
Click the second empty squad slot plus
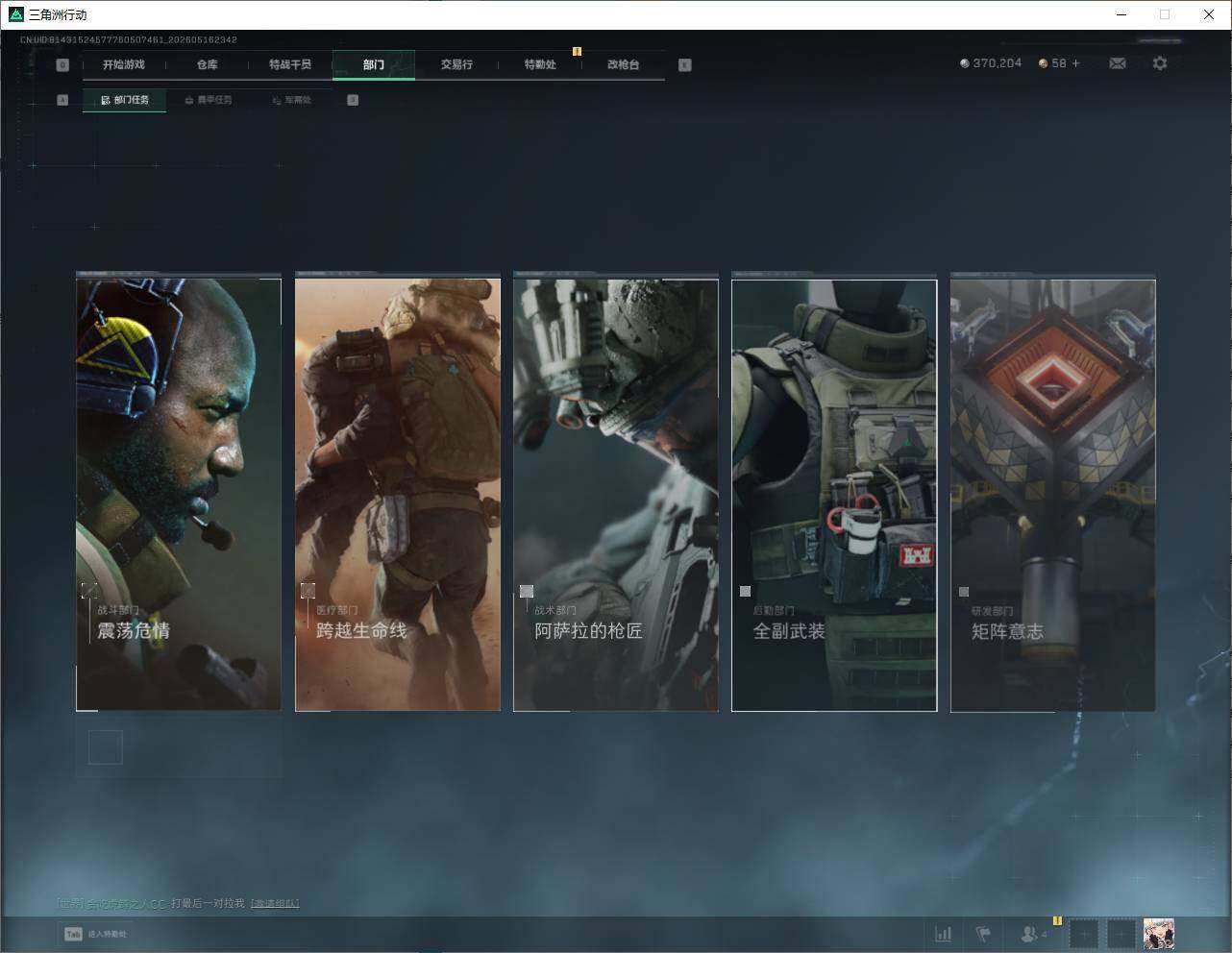tap(1121, 934)
